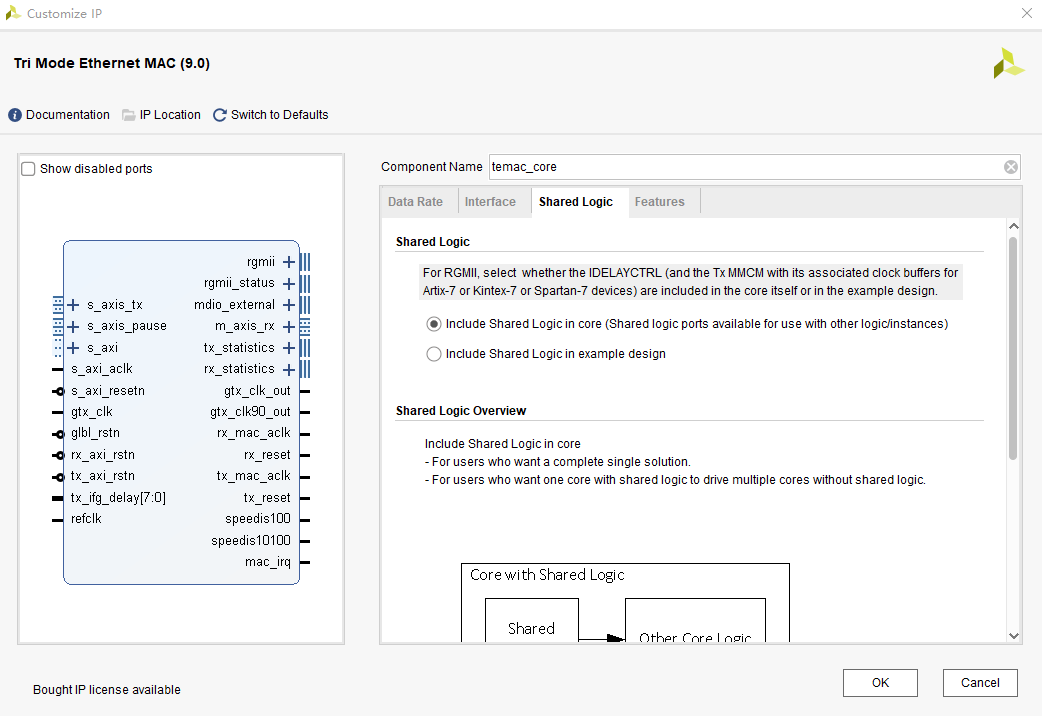This screenshot has height=716, width=1042.
Task: Expand the s_axis_tx interface port
Action: (x=73, y=305)
